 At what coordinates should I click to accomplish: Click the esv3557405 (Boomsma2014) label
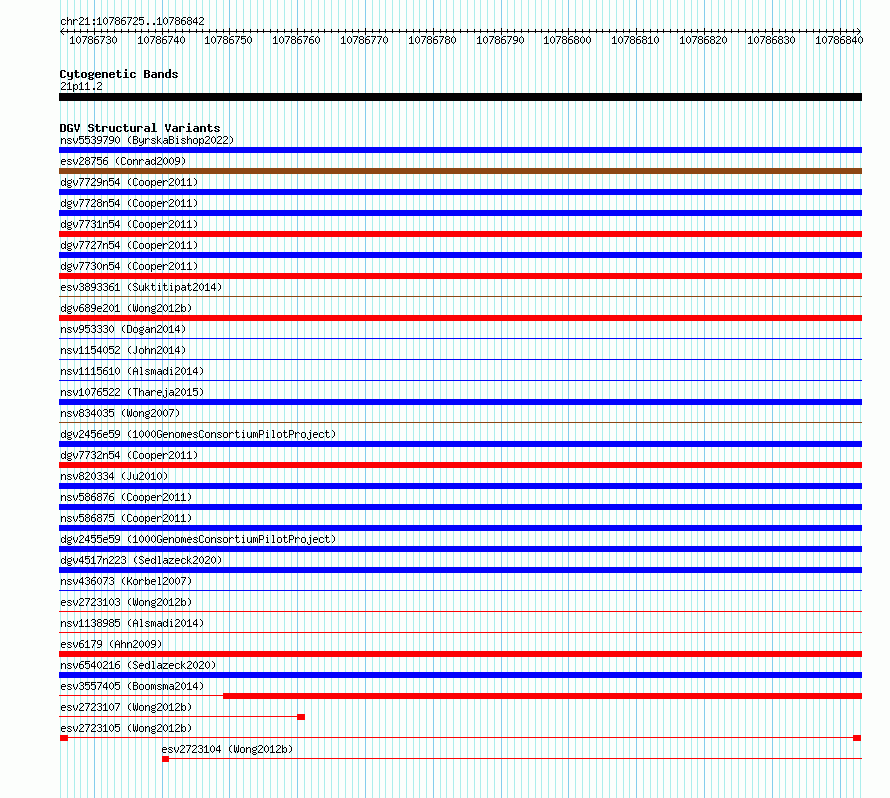click(132, 686)
